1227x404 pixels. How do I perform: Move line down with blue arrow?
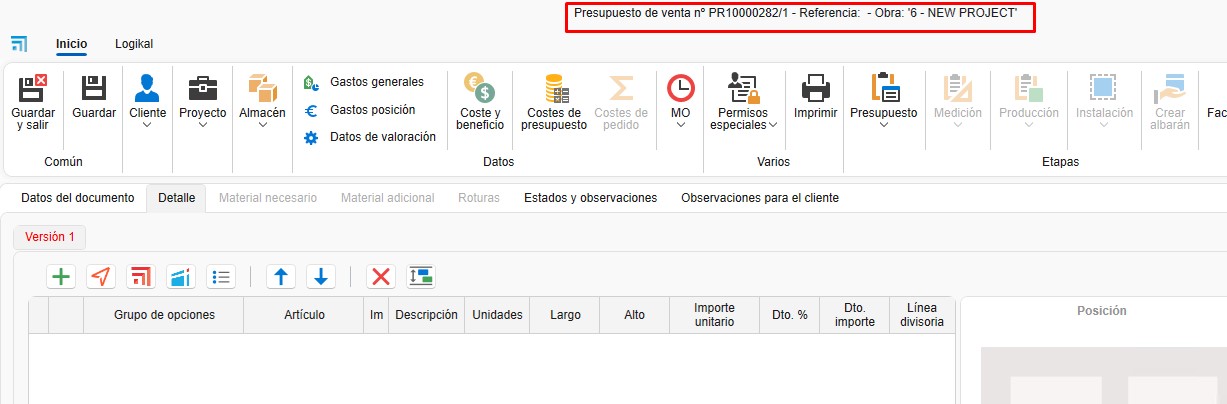(321, 277)
